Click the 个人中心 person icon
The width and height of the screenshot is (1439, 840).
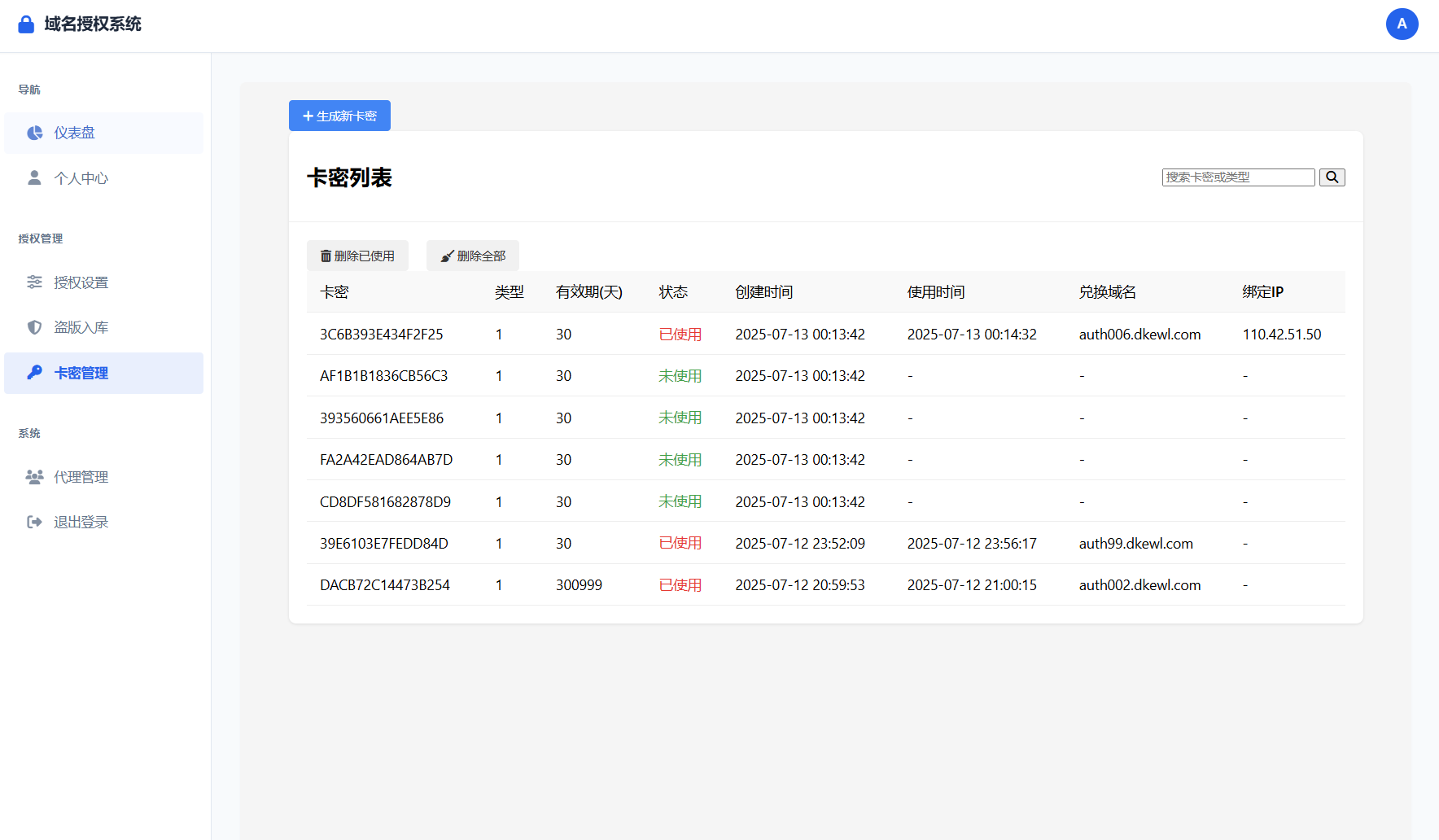[34, 177]
